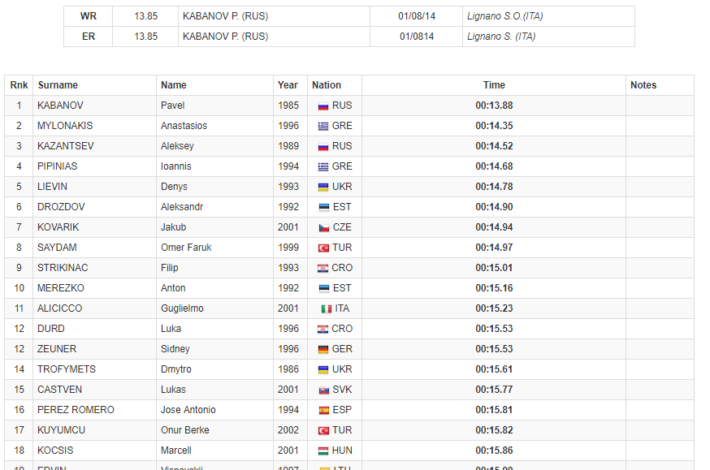Image resolution: width=710 pixels, height=470 pixels.
Task: Click time 00:15.86 in KOCSIS row
Action: [x=494, y=451]
